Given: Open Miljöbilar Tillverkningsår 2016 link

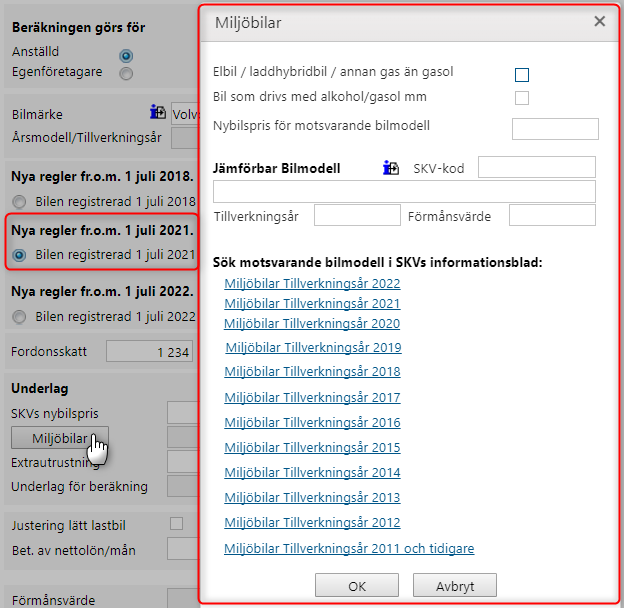Looking at the screenshot, I should click(x=312, y=423).
